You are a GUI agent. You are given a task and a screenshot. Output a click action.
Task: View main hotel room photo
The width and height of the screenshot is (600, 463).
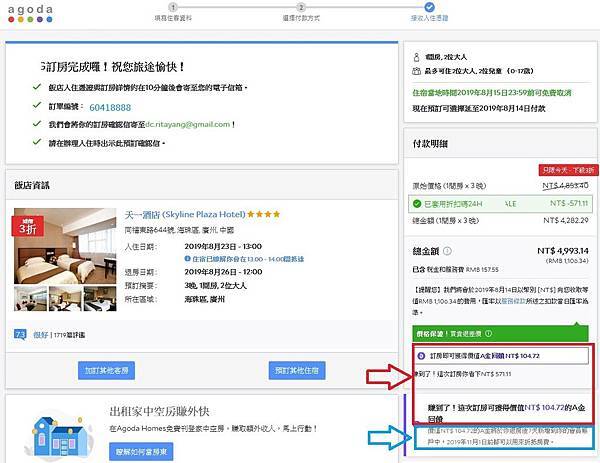point(65,246)
